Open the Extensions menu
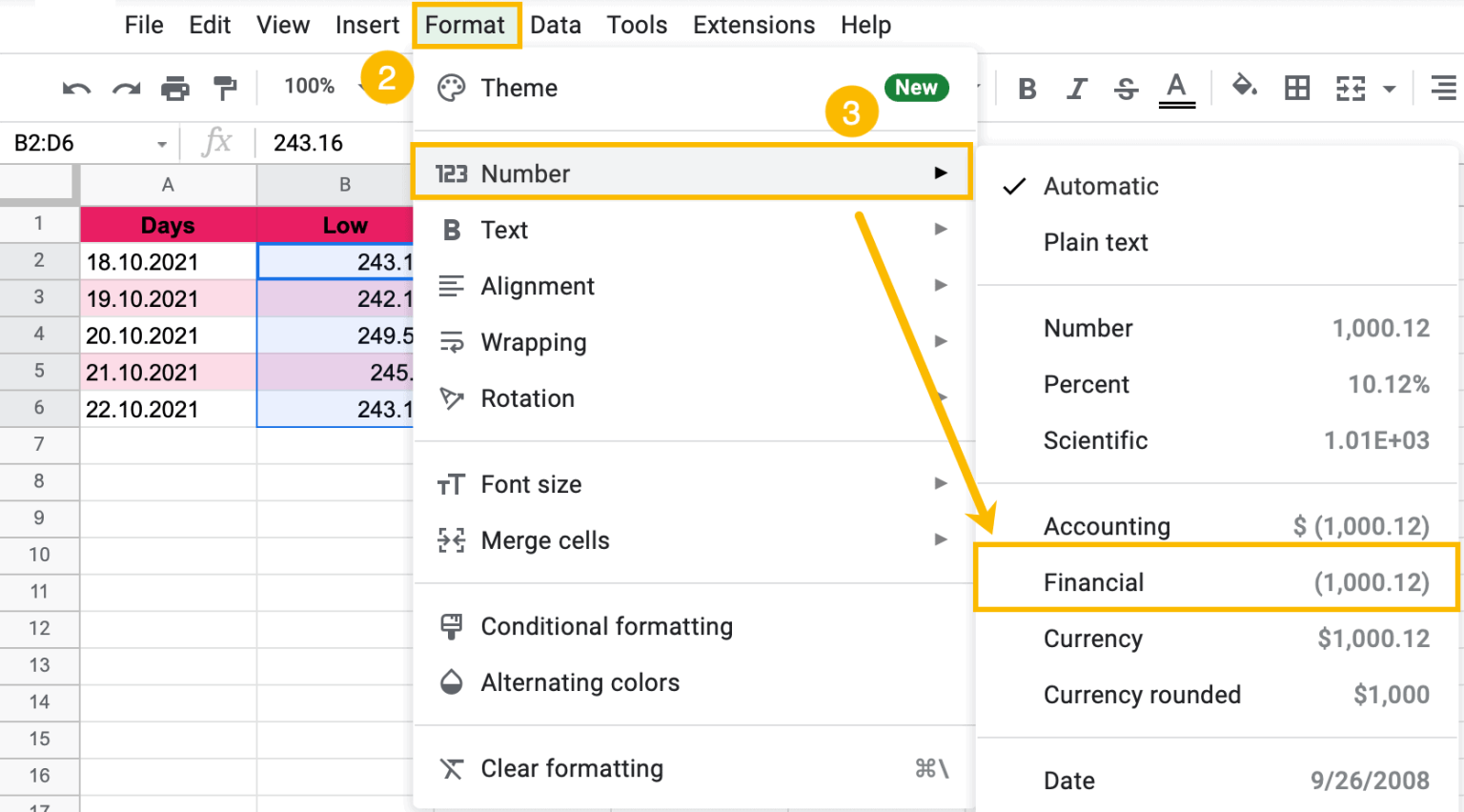 tap(753, 25)
